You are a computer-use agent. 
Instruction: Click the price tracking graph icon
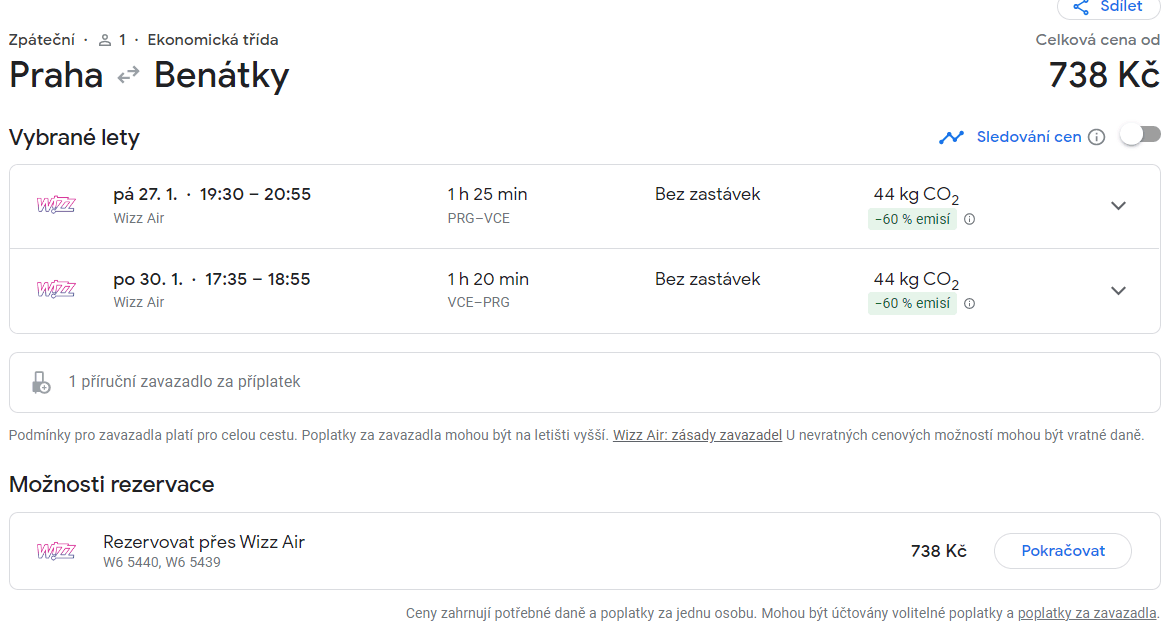[x=951, y=137]
